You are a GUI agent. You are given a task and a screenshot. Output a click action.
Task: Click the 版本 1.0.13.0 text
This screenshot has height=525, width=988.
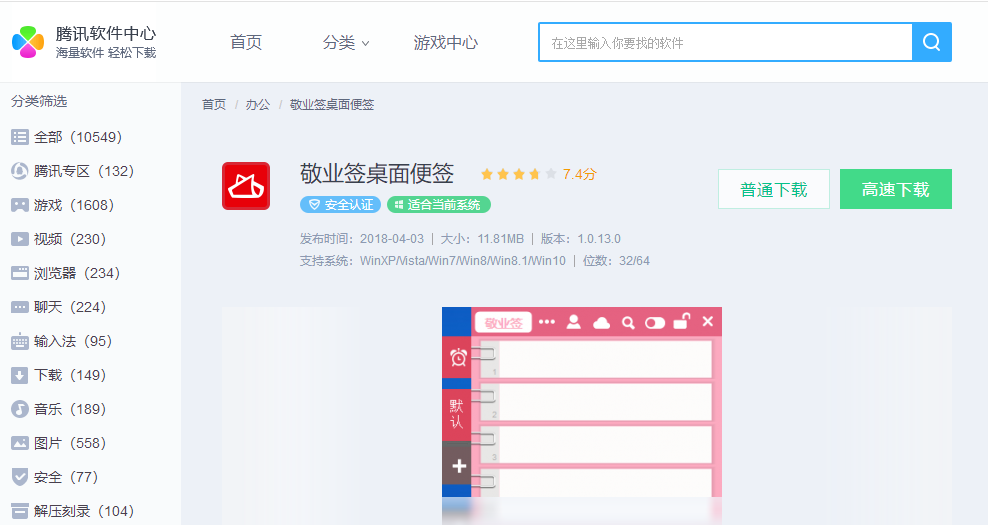point(580,239)
